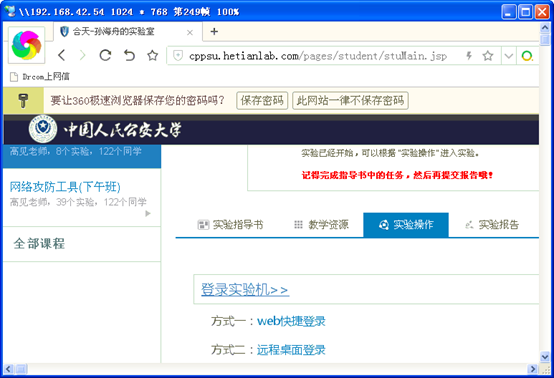Screen dimensions: 554x378
Task: Click the key icon in password bar
Action: [x=23, y=101]
